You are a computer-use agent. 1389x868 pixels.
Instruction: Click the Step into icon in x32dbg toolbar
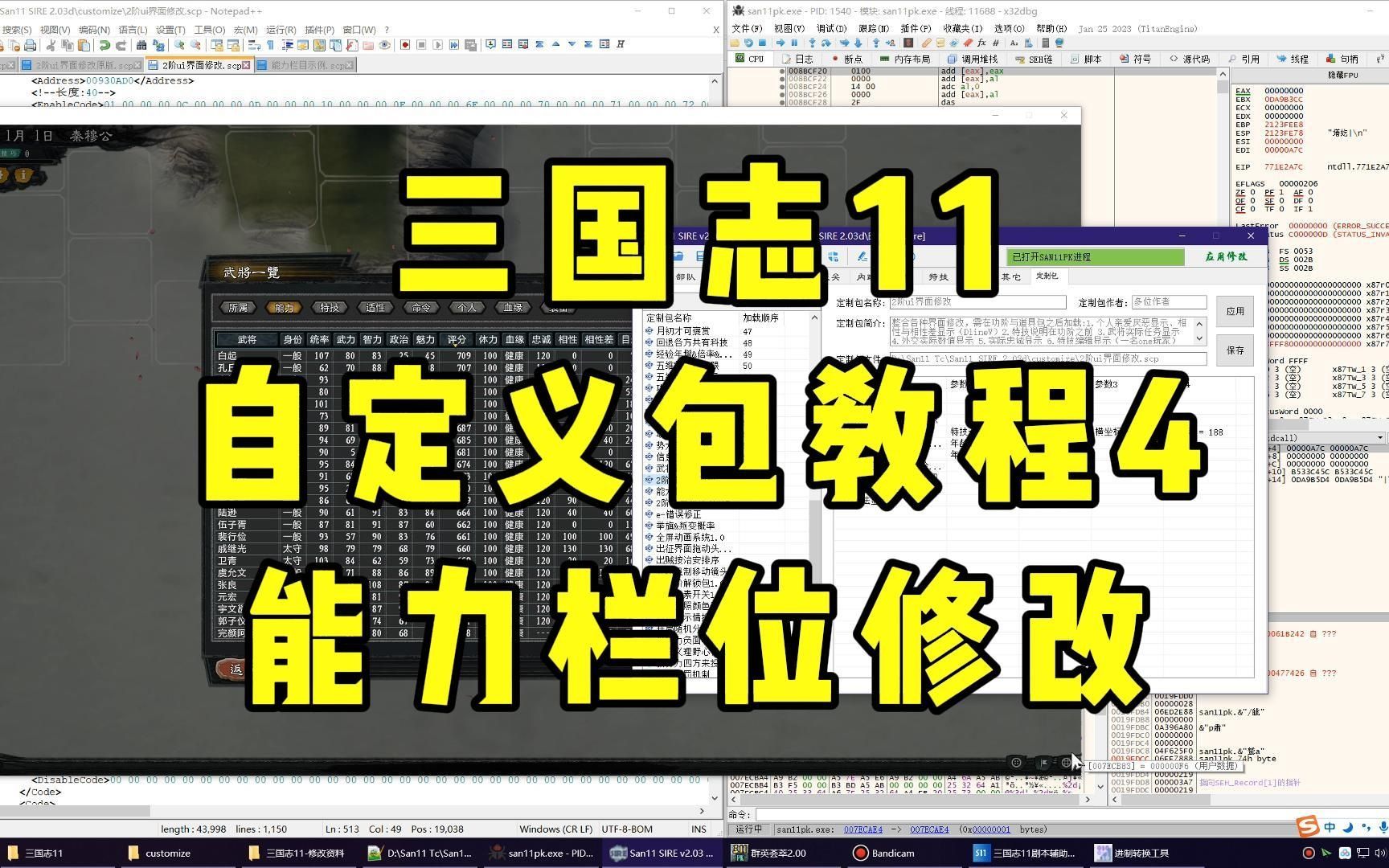(x=812, y=43)
